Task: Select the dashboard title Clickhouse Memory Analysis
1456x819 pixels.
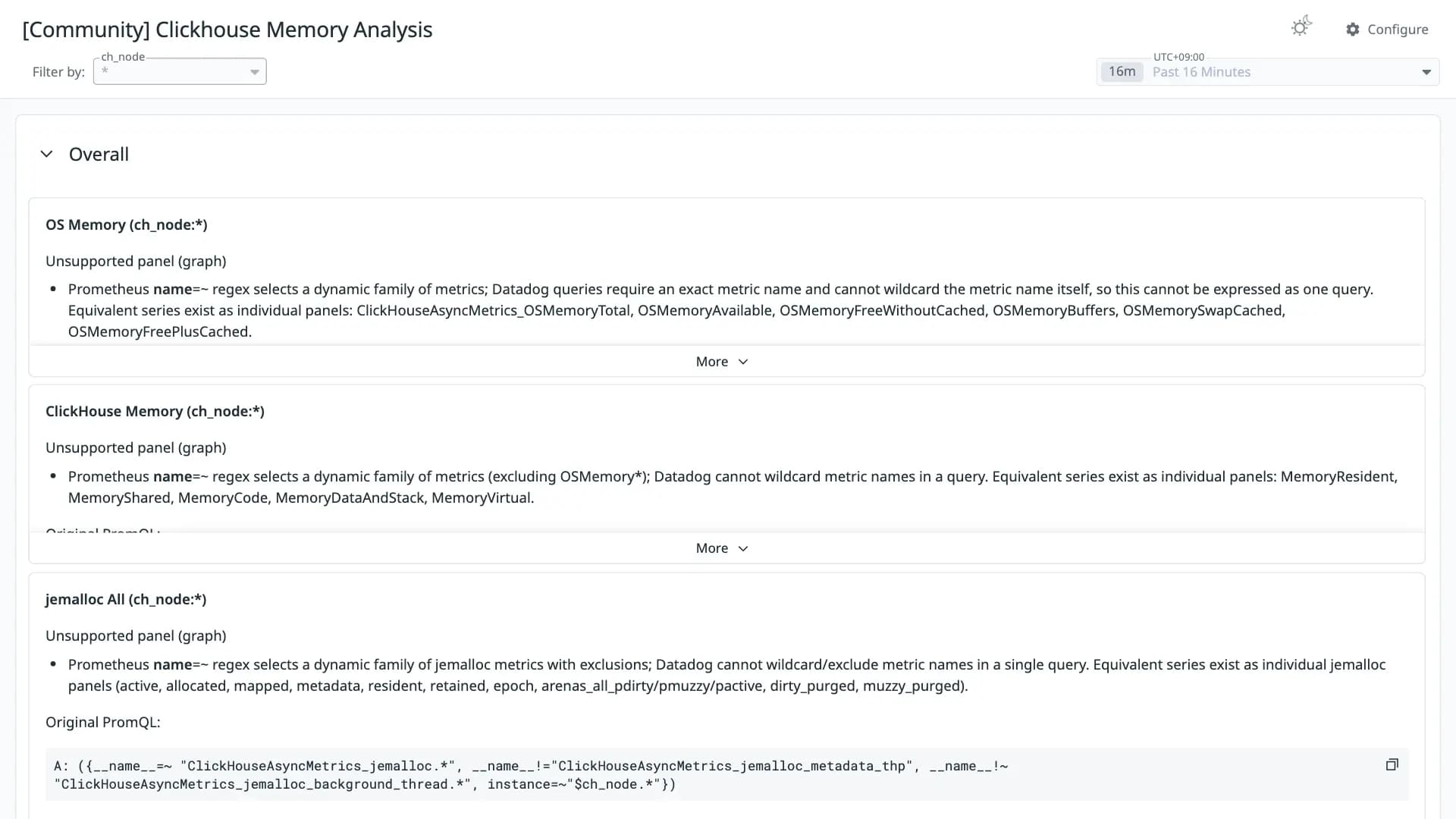Action: pos(227,30)
